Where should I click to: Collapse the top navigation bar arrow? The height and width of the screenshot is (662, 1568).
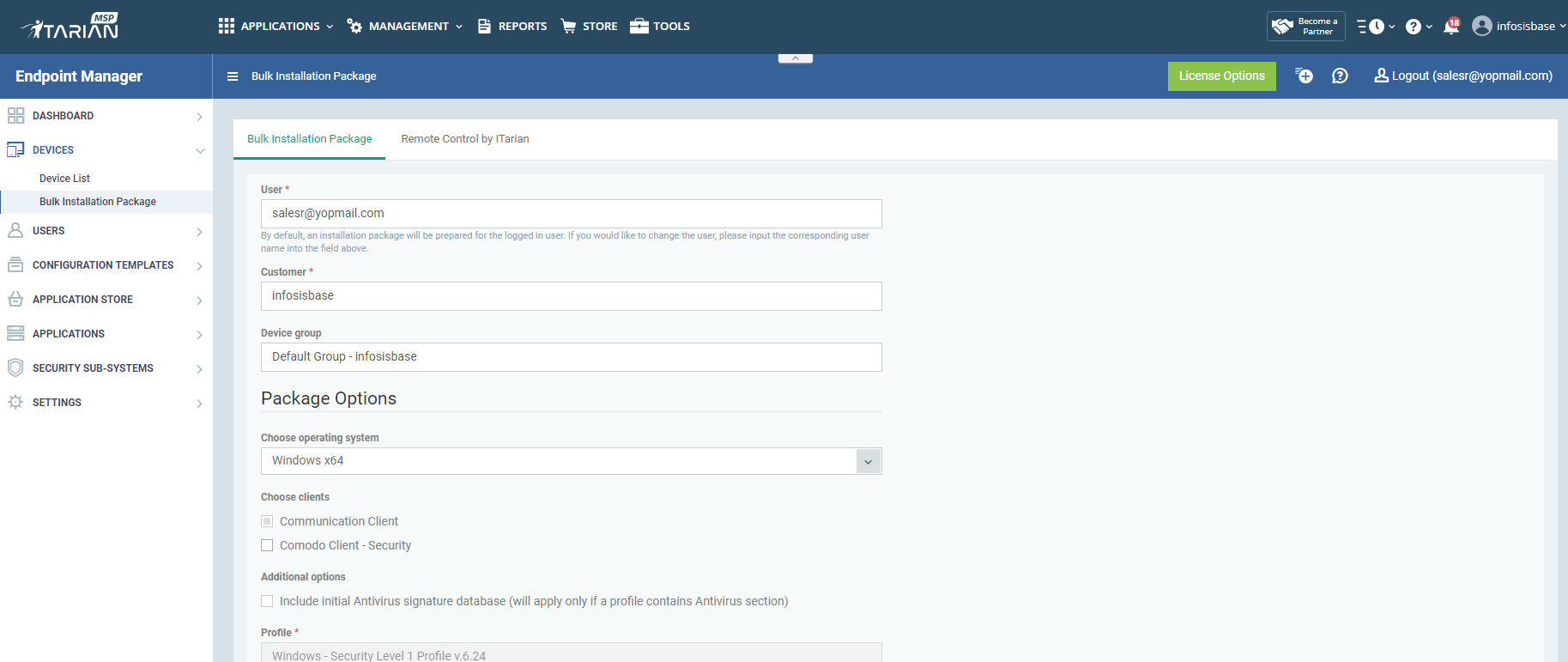pos(796,58)
